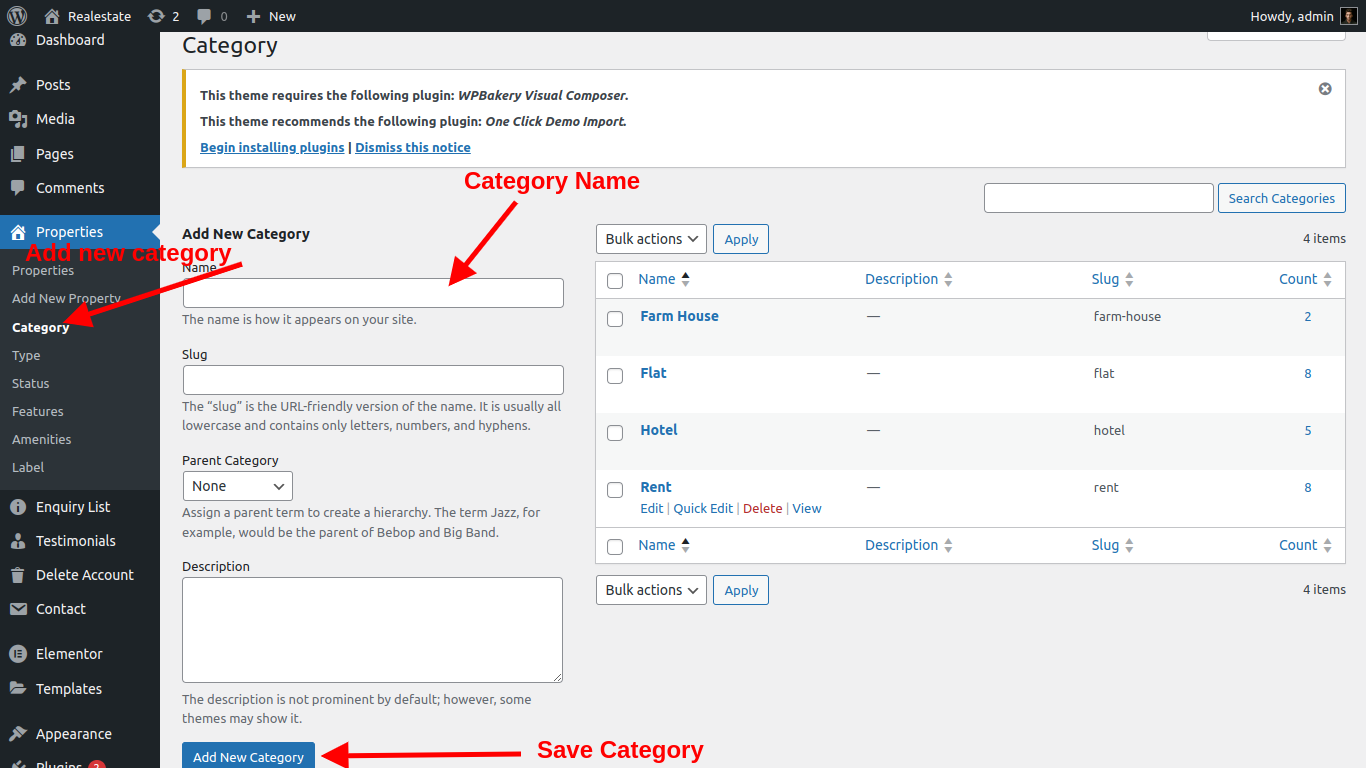Check the Farm House row checkbox

[615, 319]
